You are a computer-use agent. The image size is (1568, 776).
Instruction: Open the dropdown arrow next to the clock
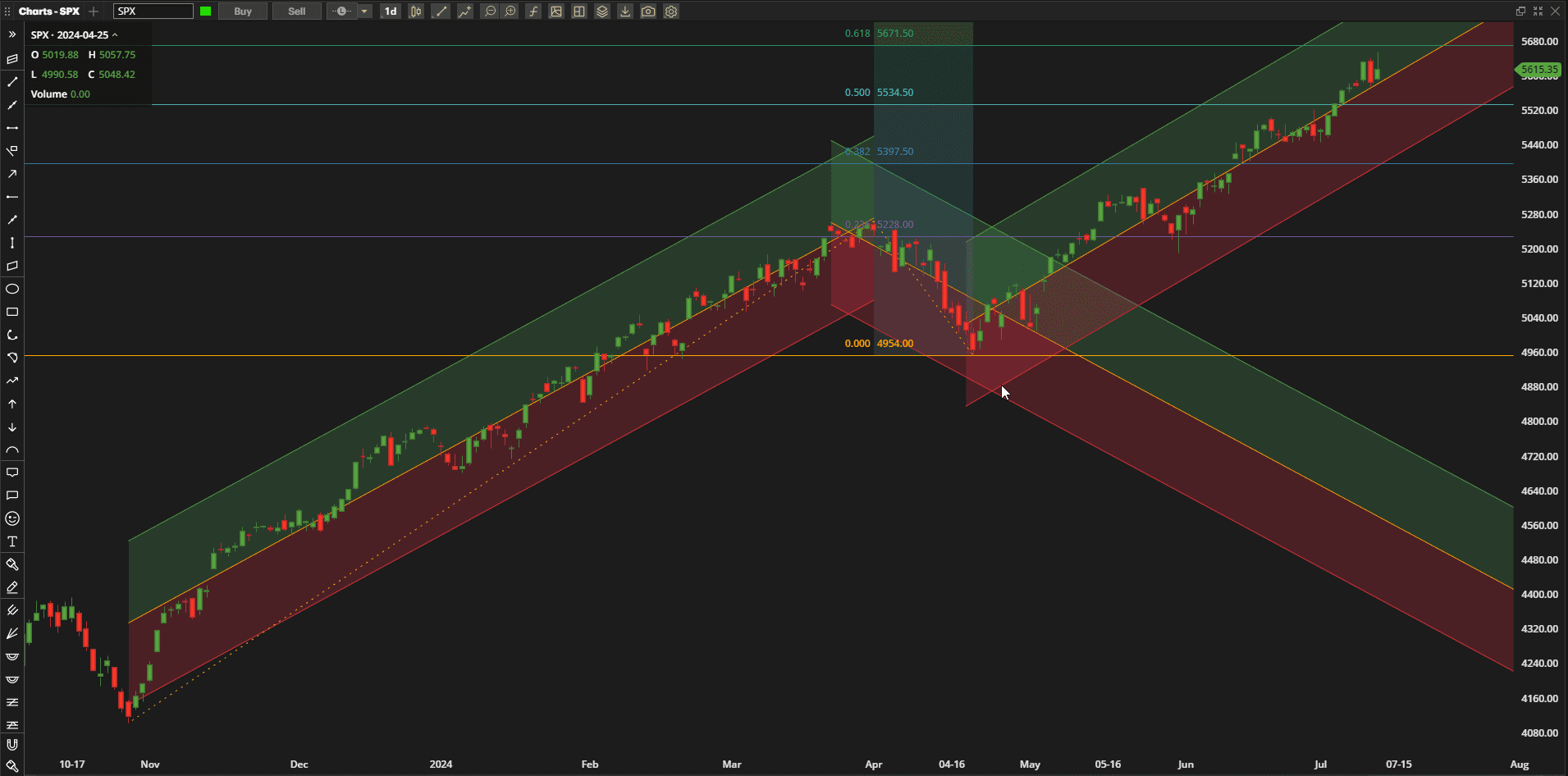click(364, 11)
